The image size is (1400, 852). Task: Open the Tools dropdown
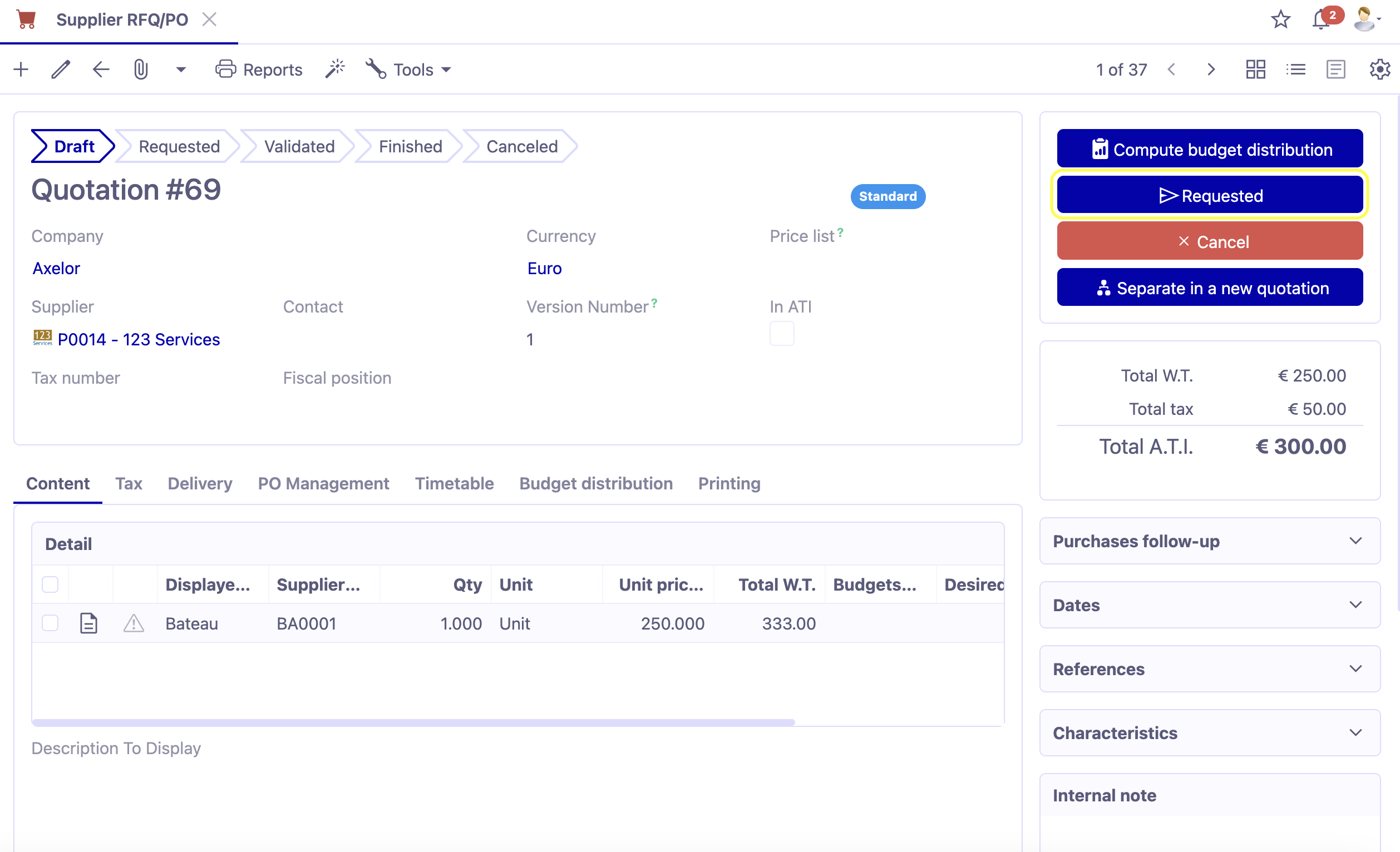(408, 70)
